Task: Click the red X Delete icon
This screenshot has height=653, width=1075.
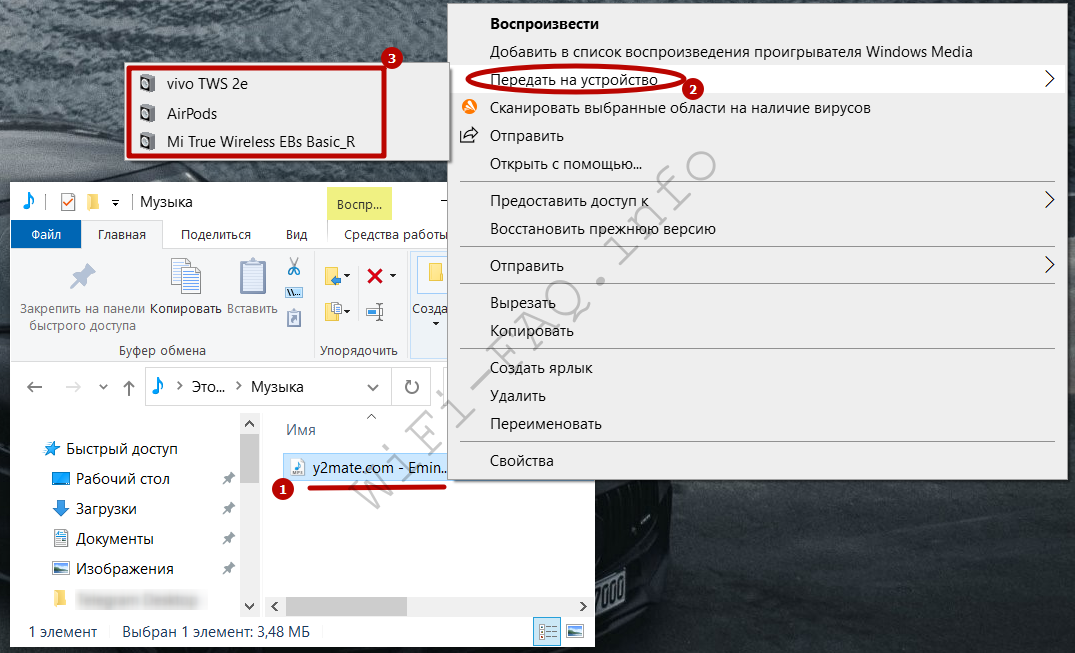Action: (375, 276)
